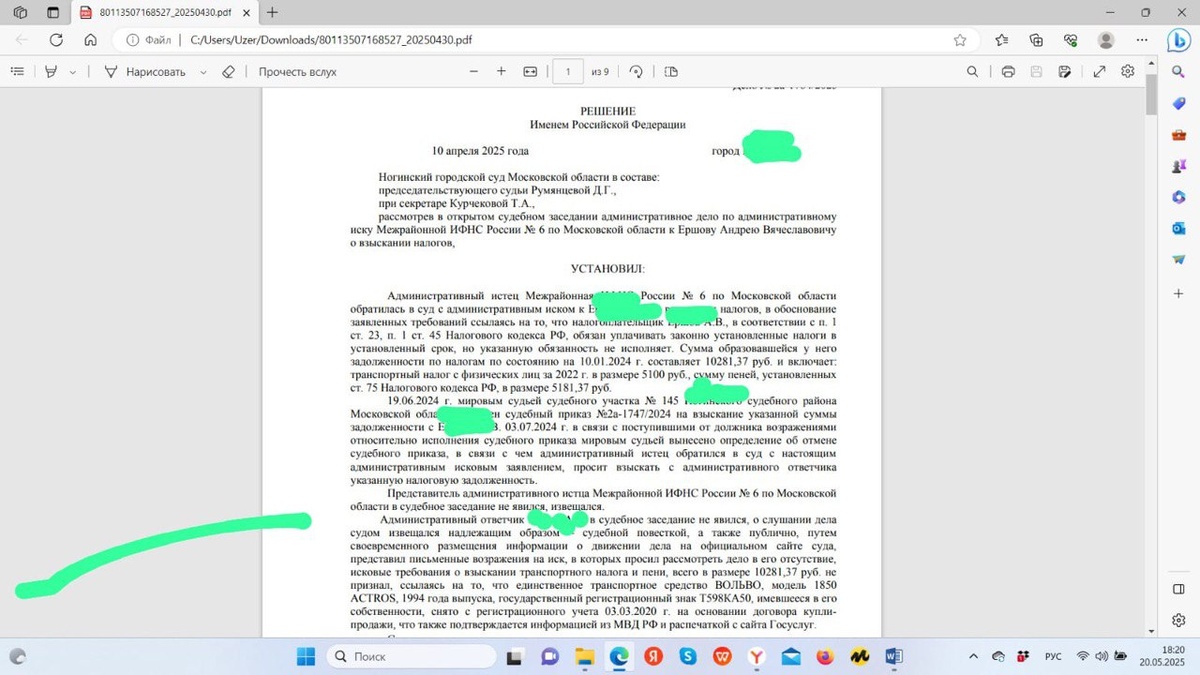Open sidebar tools briefcase icon
The image size is (1200, 675).
click(x=1179, y=135)
